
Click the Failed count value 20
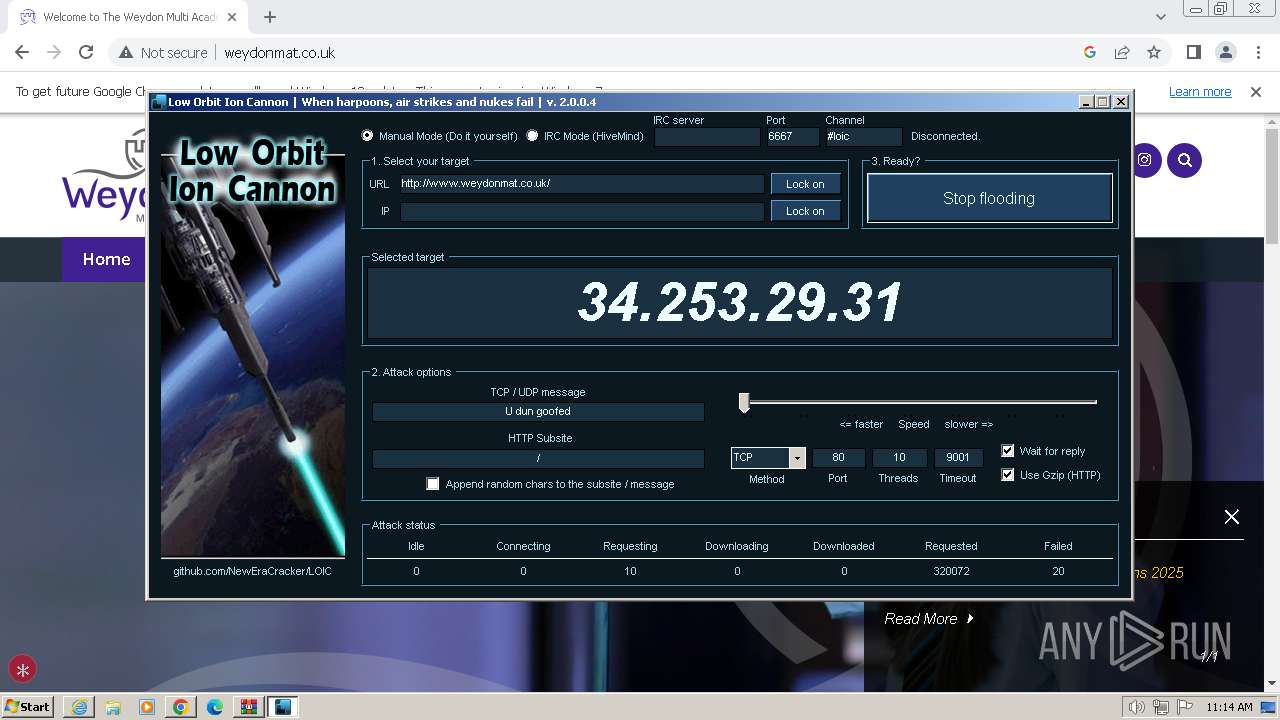click(1058, 571)
